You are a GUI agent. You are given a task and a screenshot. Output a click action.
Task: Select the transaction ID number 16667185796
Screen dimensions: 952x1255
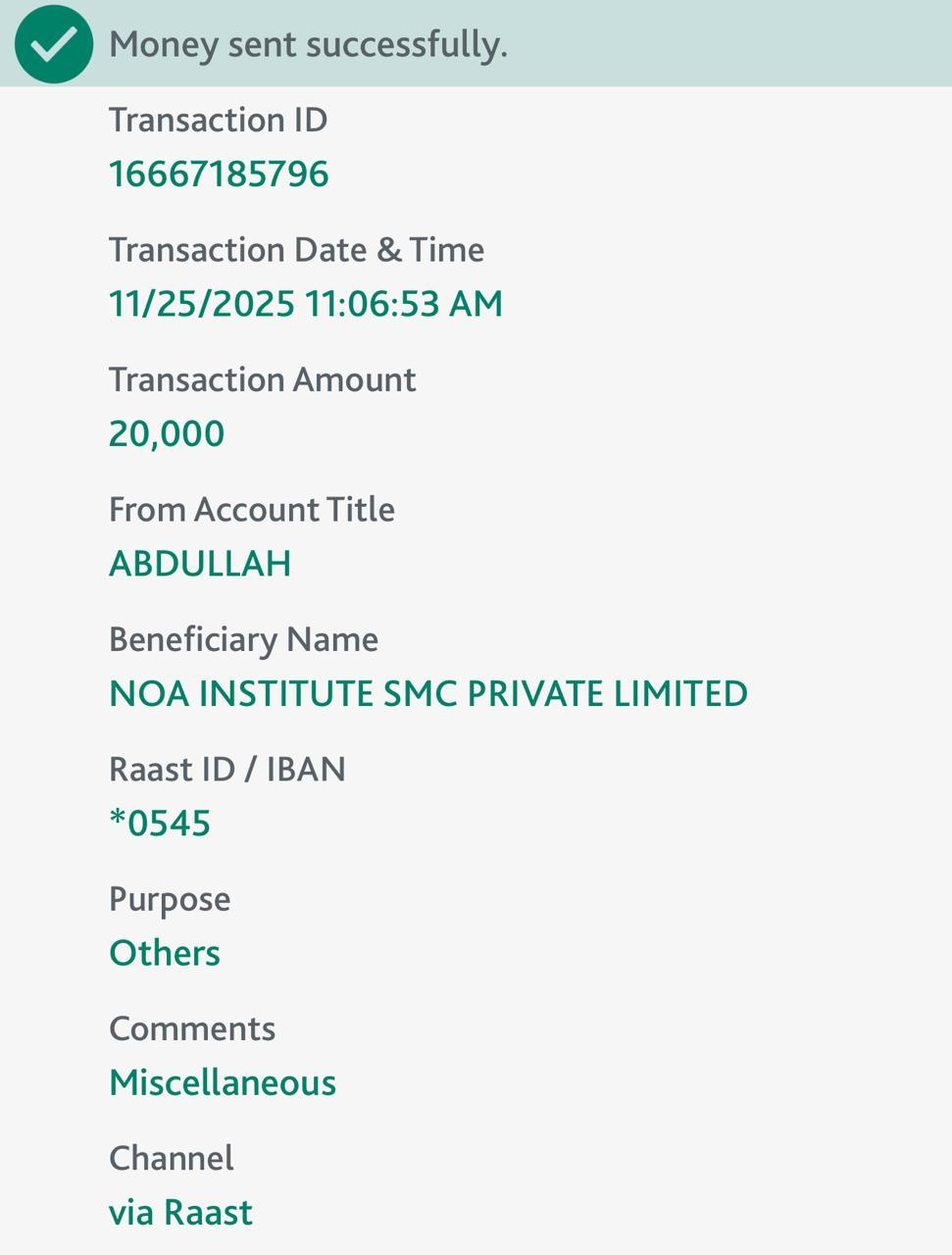[219, 174]
